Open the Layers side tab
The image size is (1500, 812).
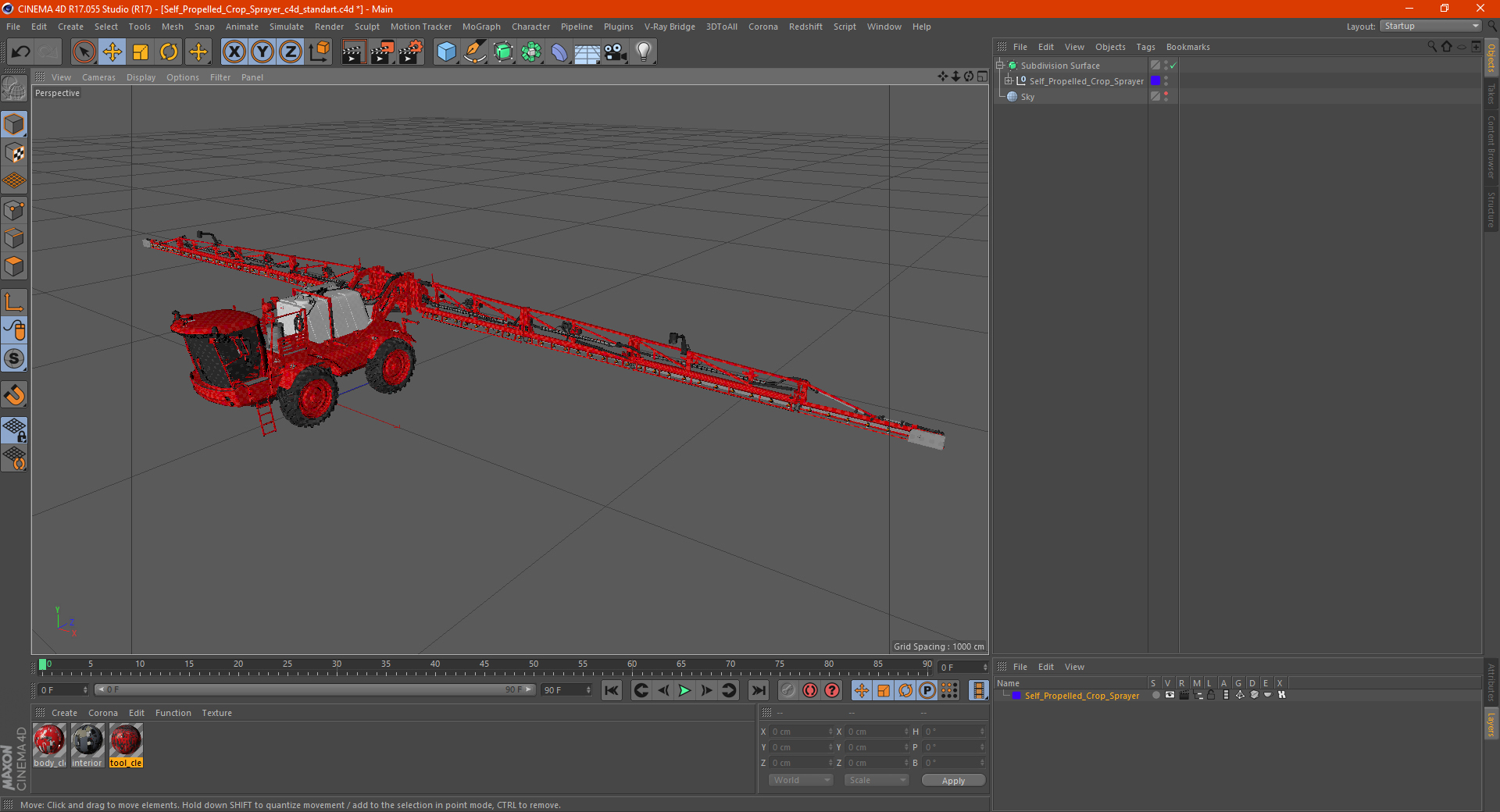[1491, 723]
